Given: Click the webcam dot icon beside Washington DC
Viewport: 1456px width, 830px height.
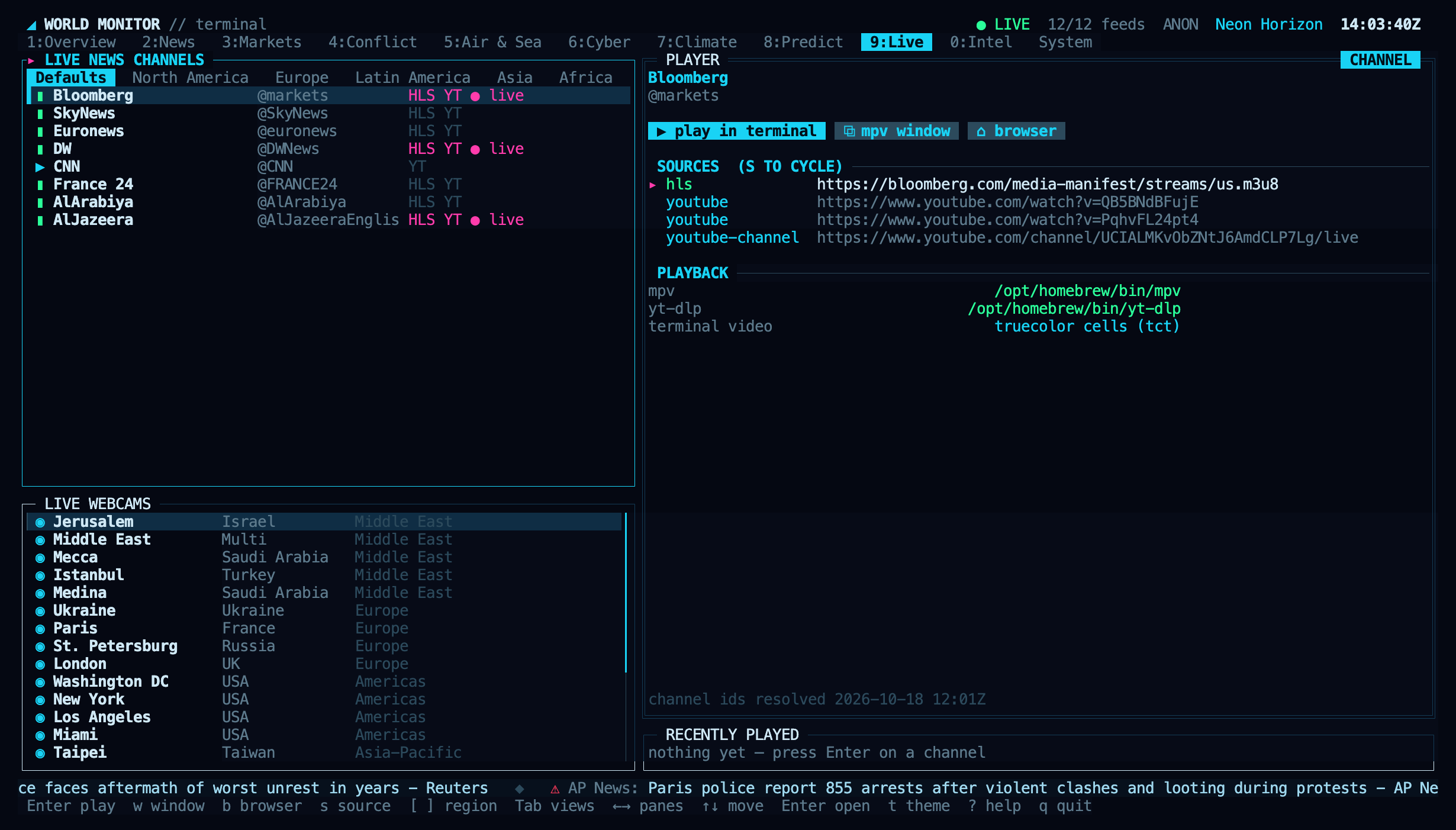Looking at the screenshot, I should 40,682.
